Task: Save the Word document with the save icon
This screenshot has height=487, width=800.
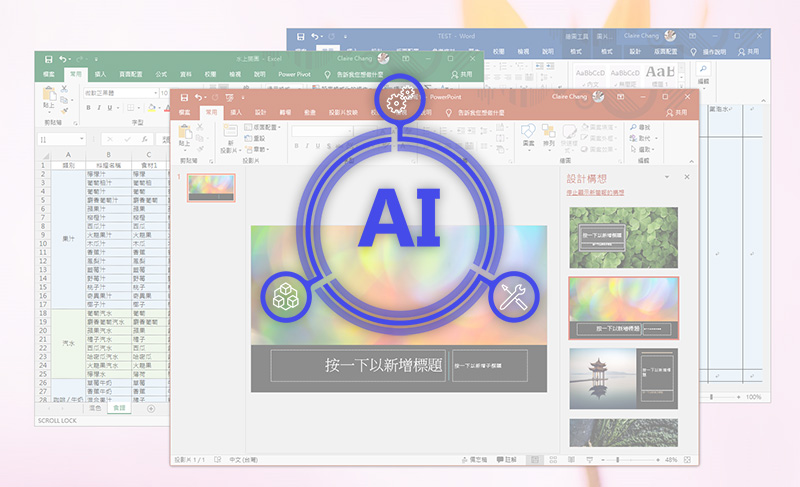Action: tap(301, 36)
